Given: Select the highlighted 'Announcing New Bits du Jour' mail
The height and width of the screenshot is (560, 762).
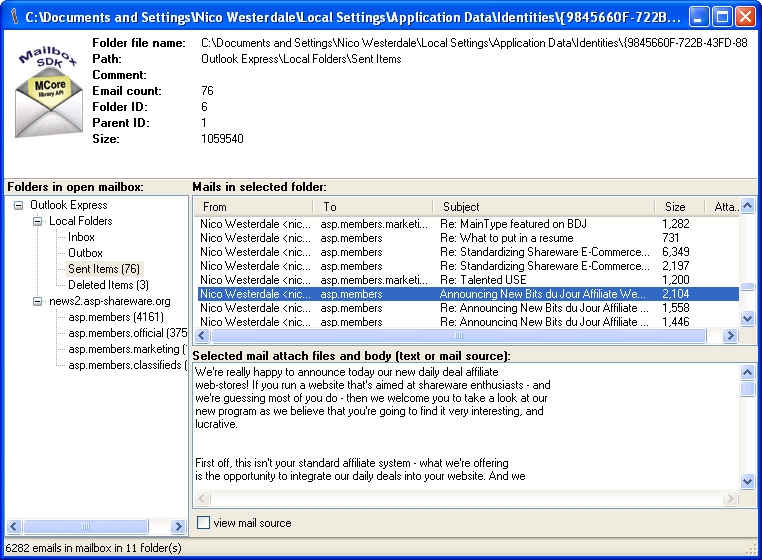Looking at the screenshot, I should click(x=468, y=294).
